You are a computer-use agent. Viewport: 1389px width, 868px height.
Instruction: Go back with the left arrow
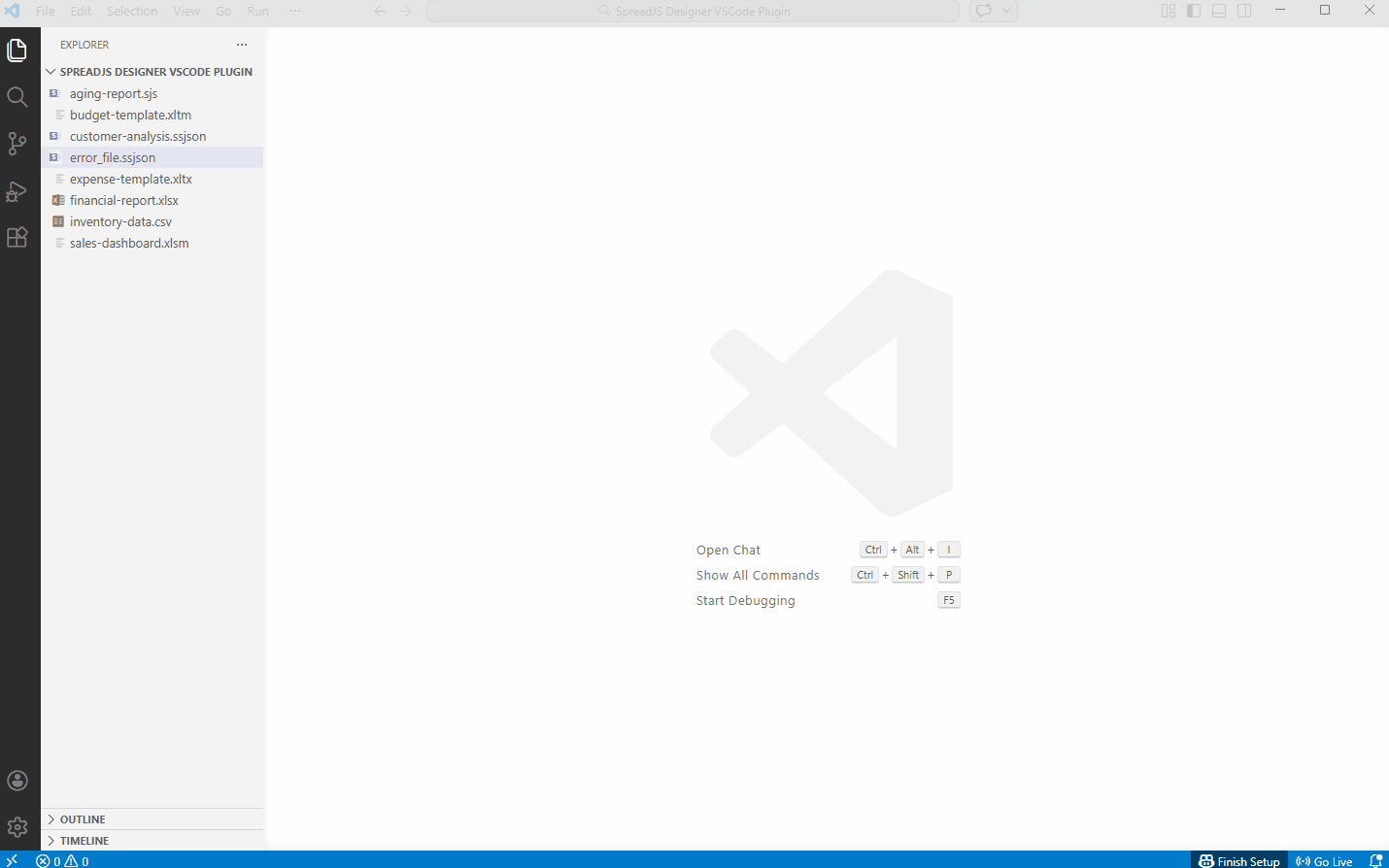click(380, 12)
